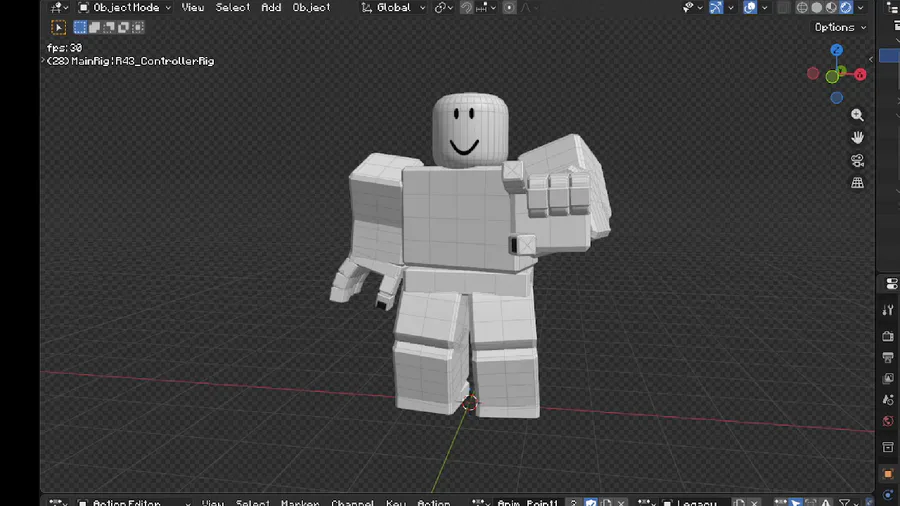
Task: Open the View Layer properties tab
Action: tap(889, 379)
